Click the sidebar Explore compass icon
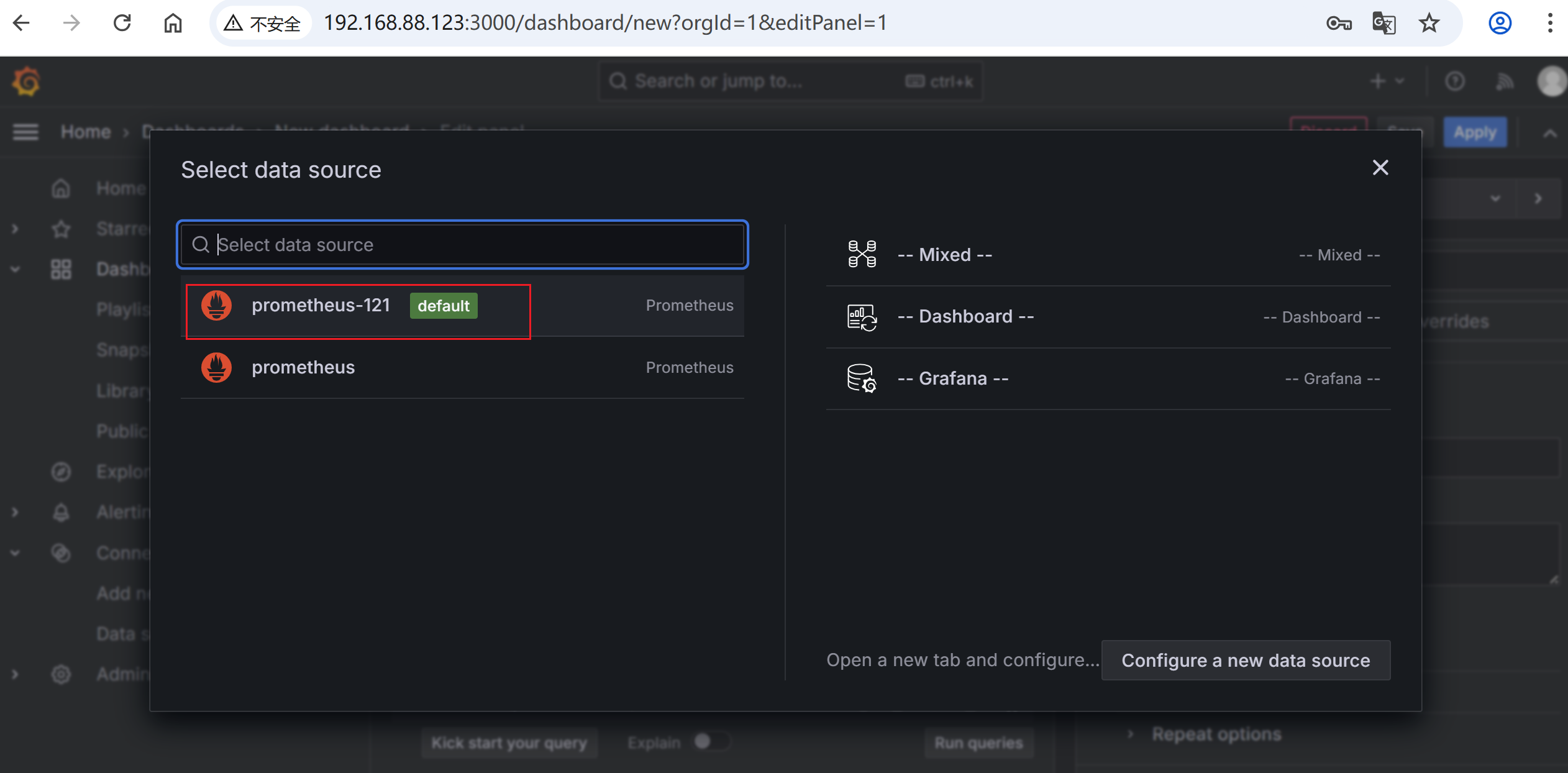This screenshot has width=1568, height=773. (61, 472)
